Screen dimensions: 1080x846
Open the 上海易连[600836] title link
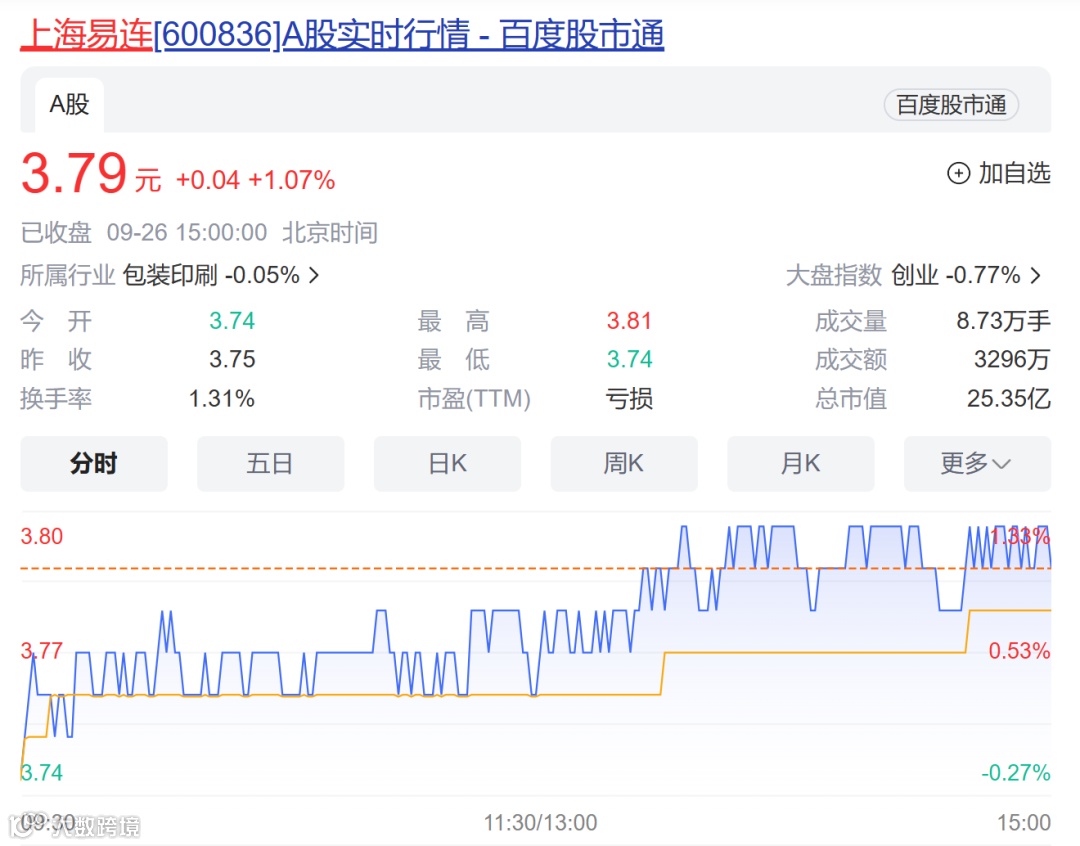[x=342, y=34]
